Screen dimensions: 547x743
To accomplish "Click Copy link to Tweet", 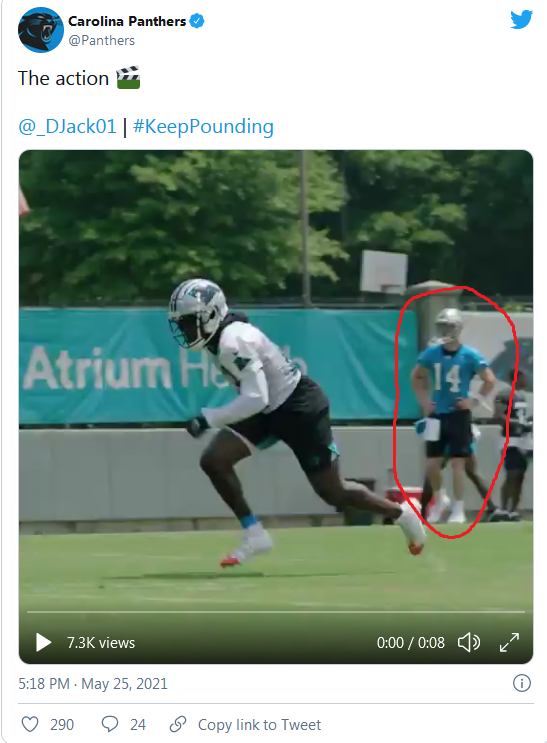I will pos(259,725).
